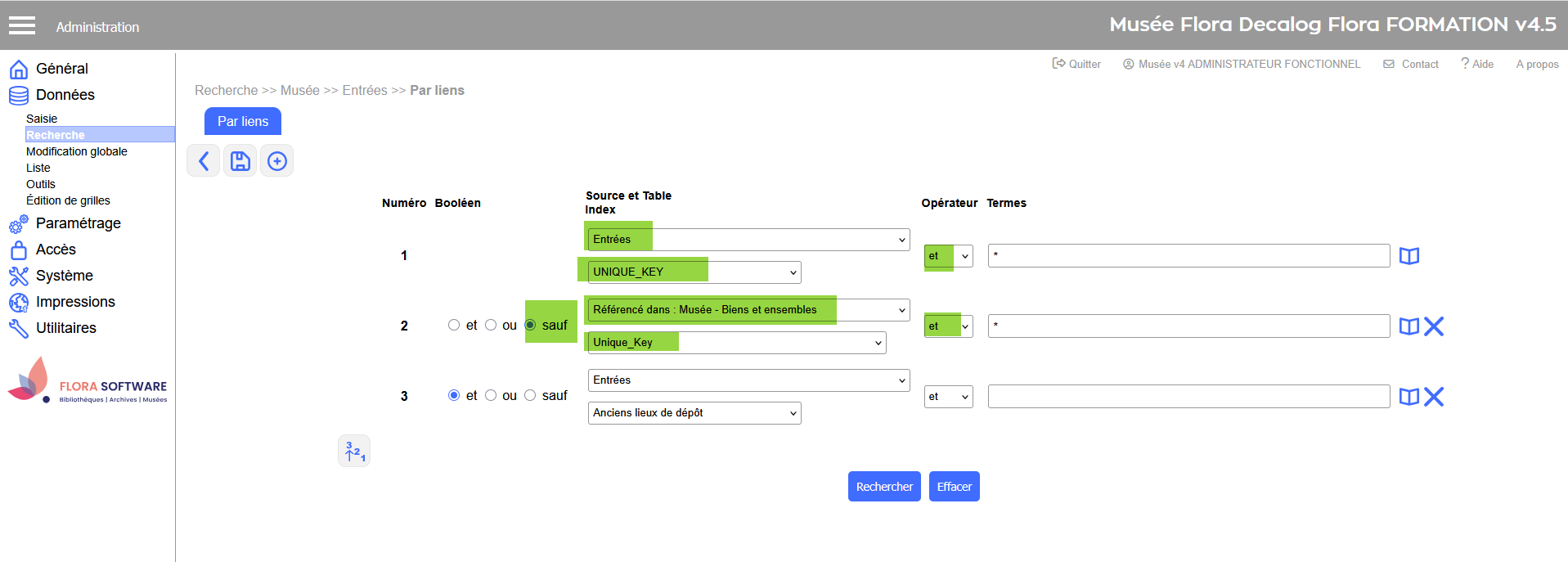This screenshot has width=1568, height=562.
Task: Select 'et' radio button in row 2
Action: [x=454, y=325]
